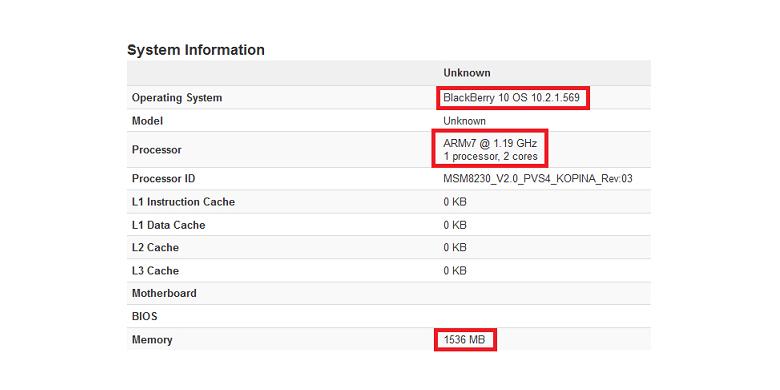Select 'ARMv7 @ 1.19 GHz' text
Screen dimensions: 780x390
pos(490,144)
